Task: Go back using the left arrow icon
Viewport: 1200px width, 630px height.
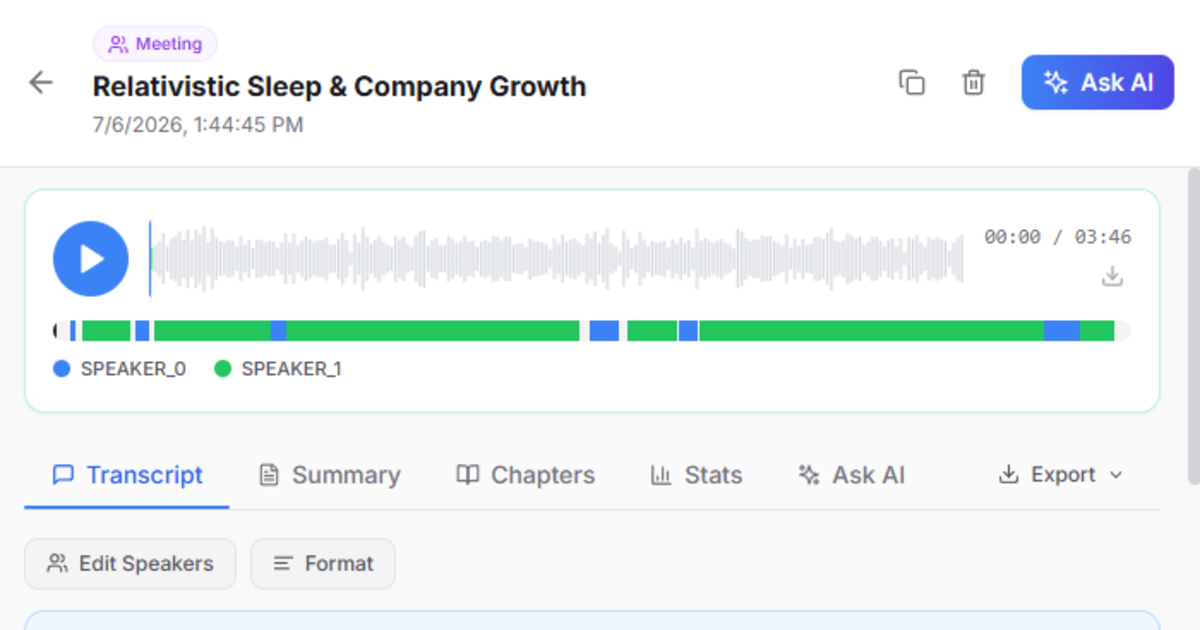Action: point(41,82)
